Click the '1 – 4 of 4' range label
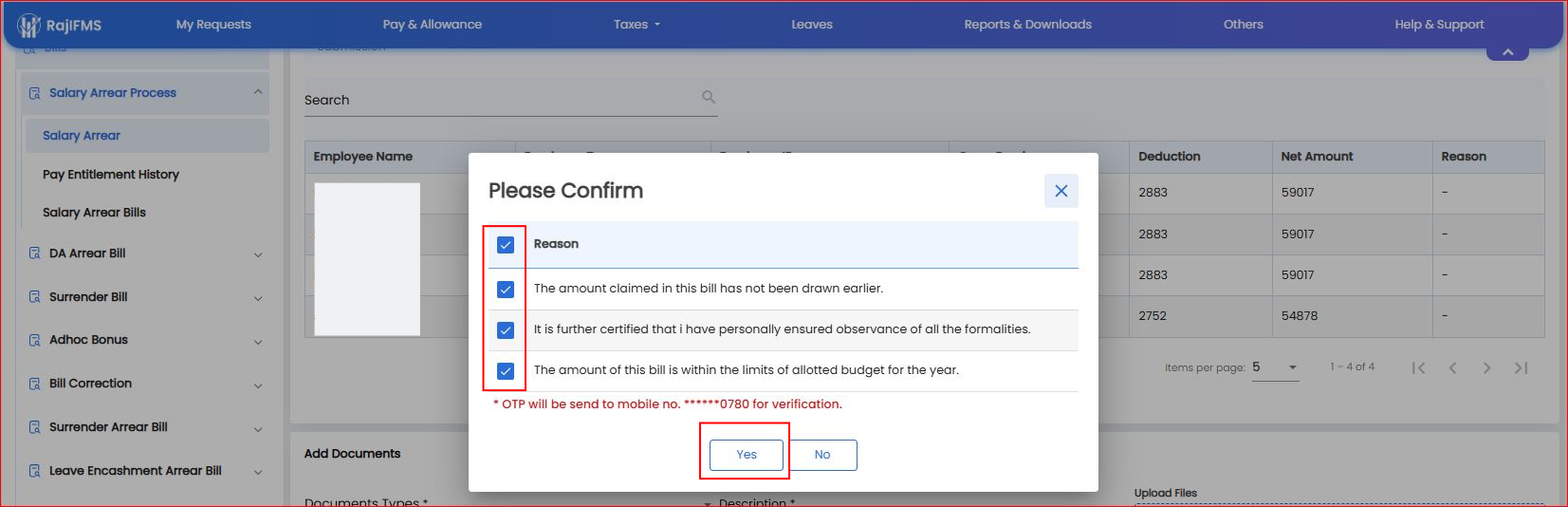 (x=1352, y=366)
